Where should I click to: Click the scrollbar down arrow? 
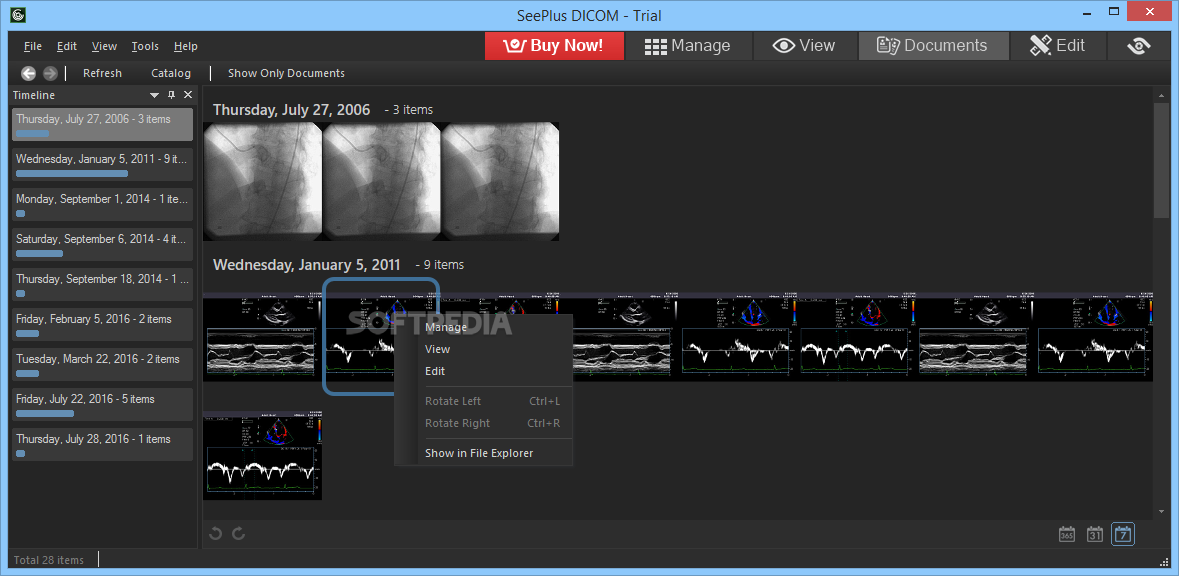point(1161,511)
